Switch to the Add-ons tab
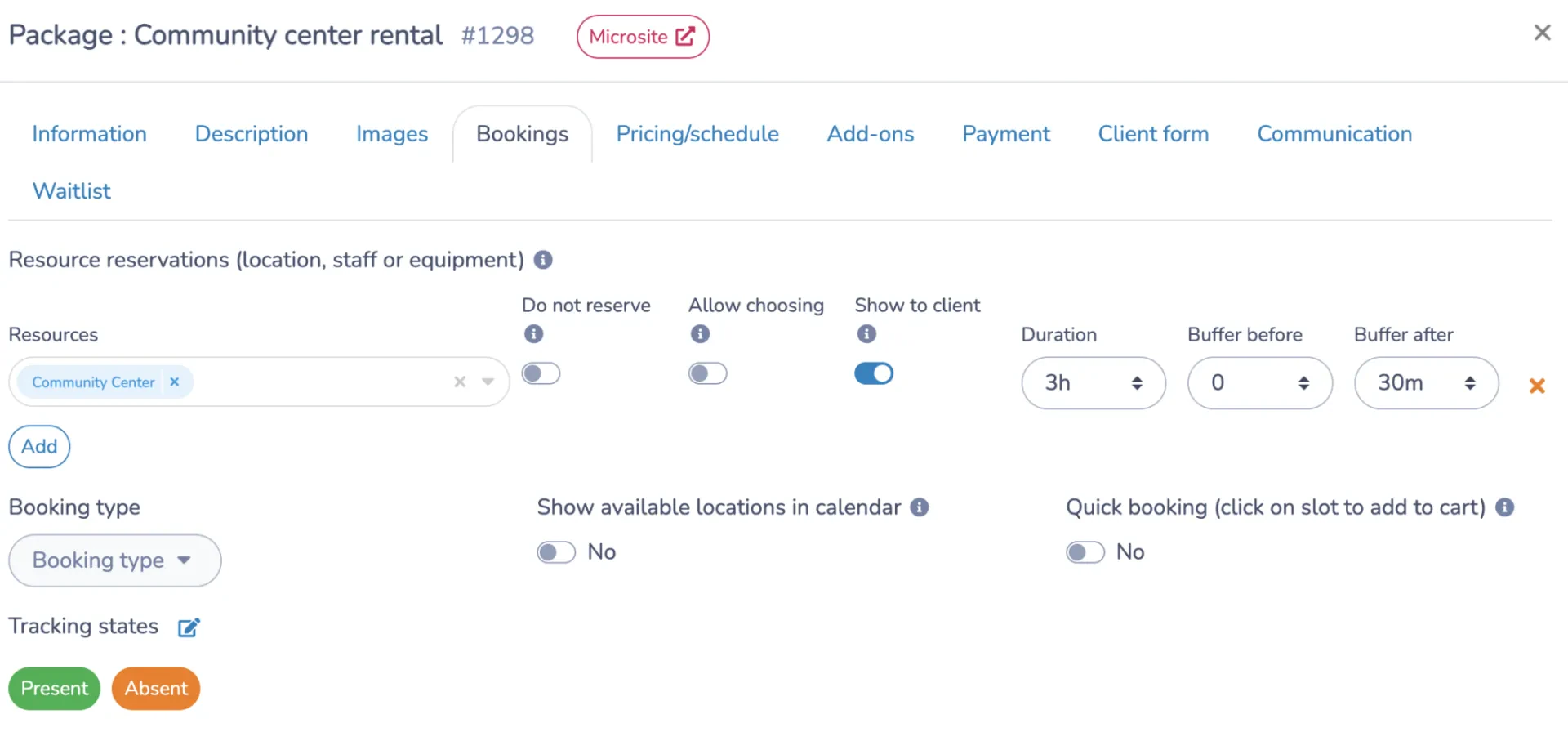The height and width of the screenshot is (741, 1568). click(x=871, y=134)
